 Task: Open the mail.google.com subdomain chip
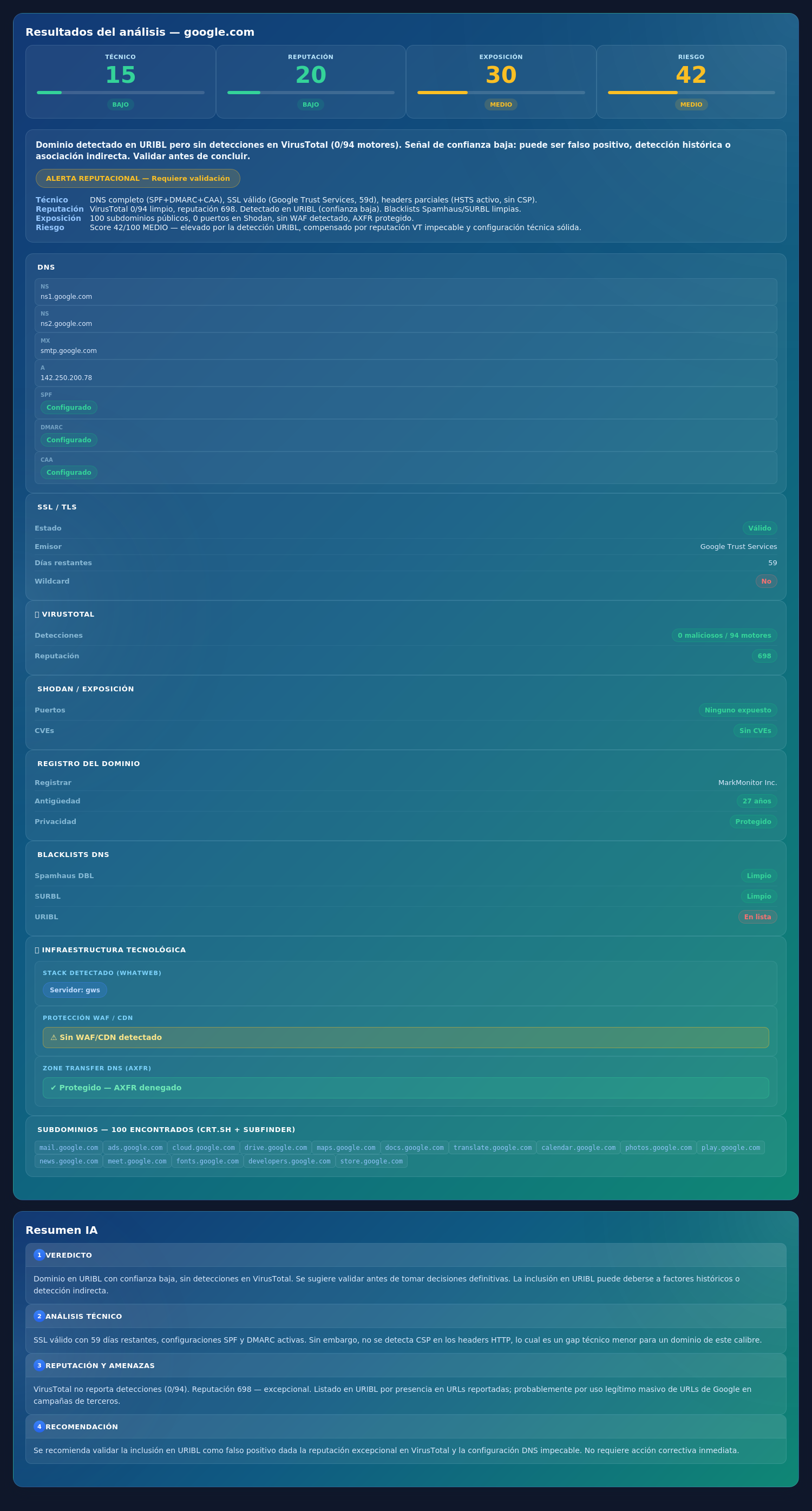click(x=69, y=1147)
